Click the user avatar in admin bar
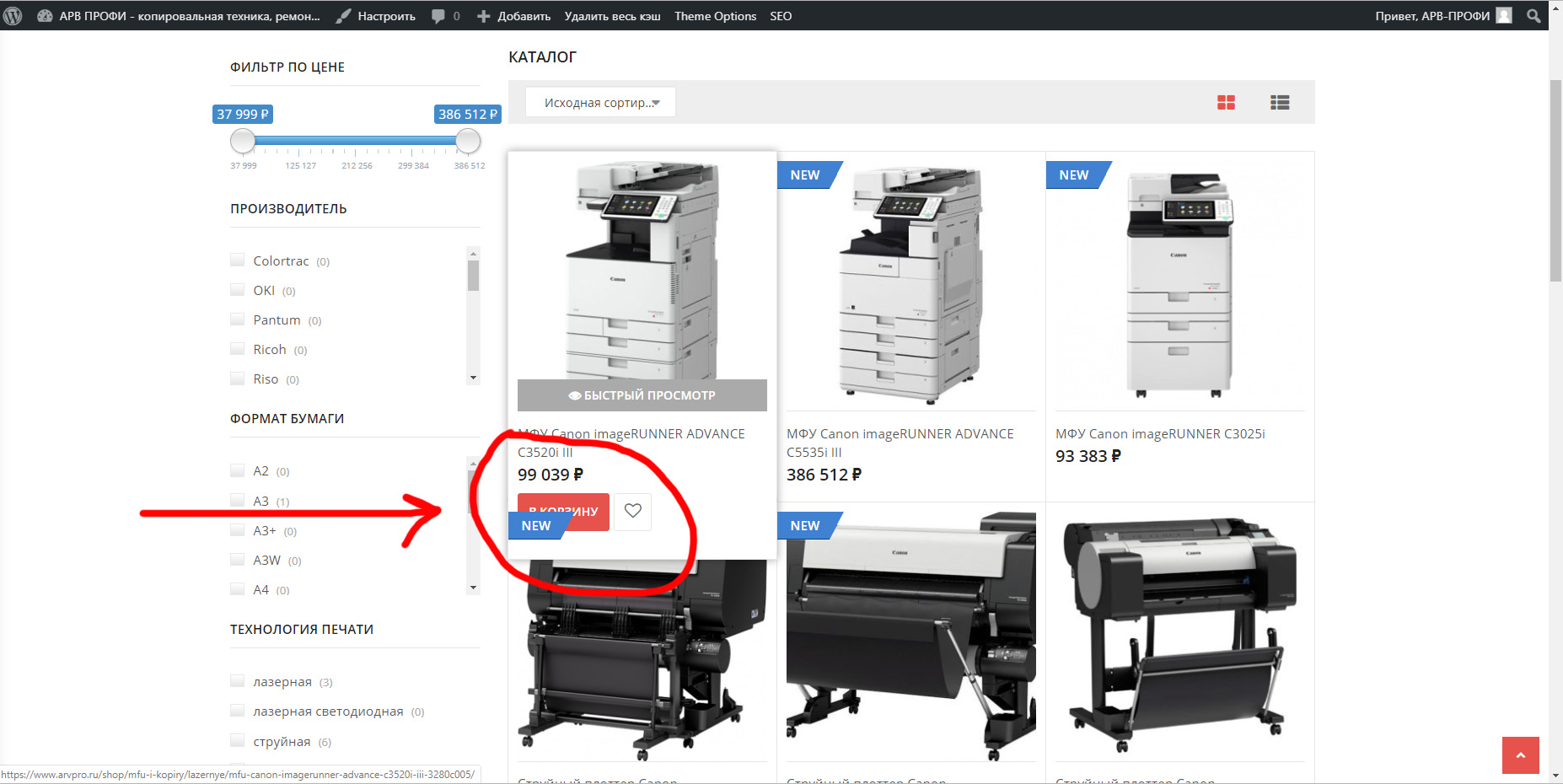Viewport: 1563px width, 784px height. pos(1504,16)
